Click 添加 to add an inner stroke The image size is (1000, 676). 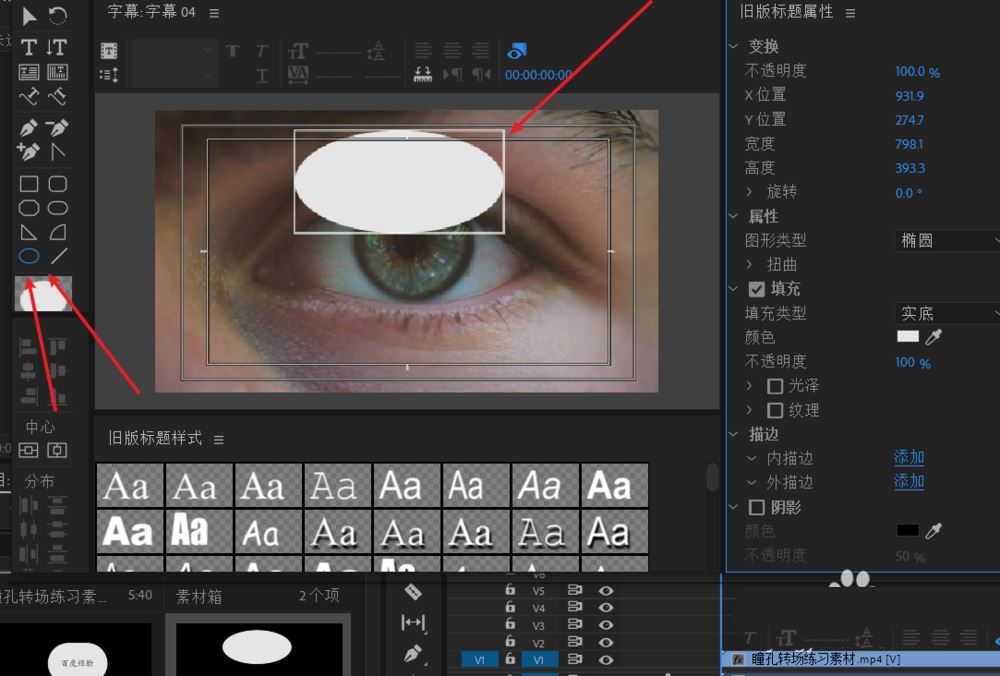pos(908,457)
